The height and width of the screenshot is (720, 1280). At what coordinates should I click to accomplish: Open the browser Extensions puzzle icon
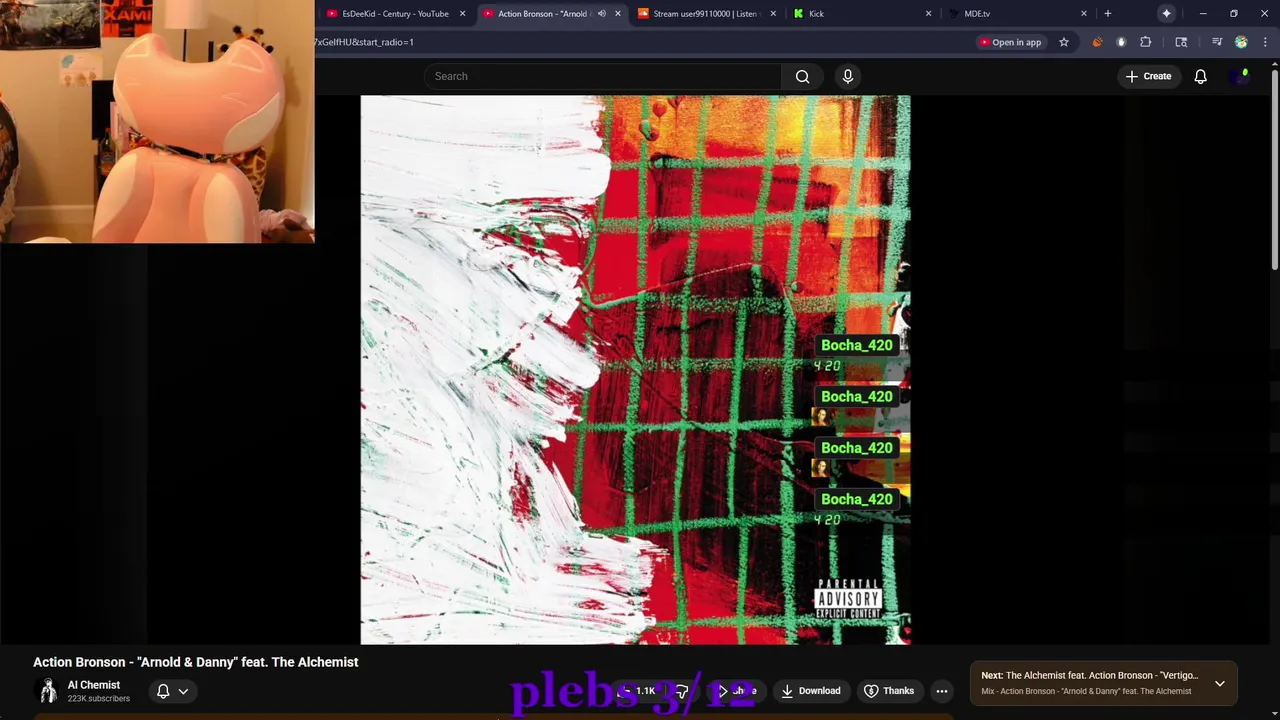tap(1146, 42)
